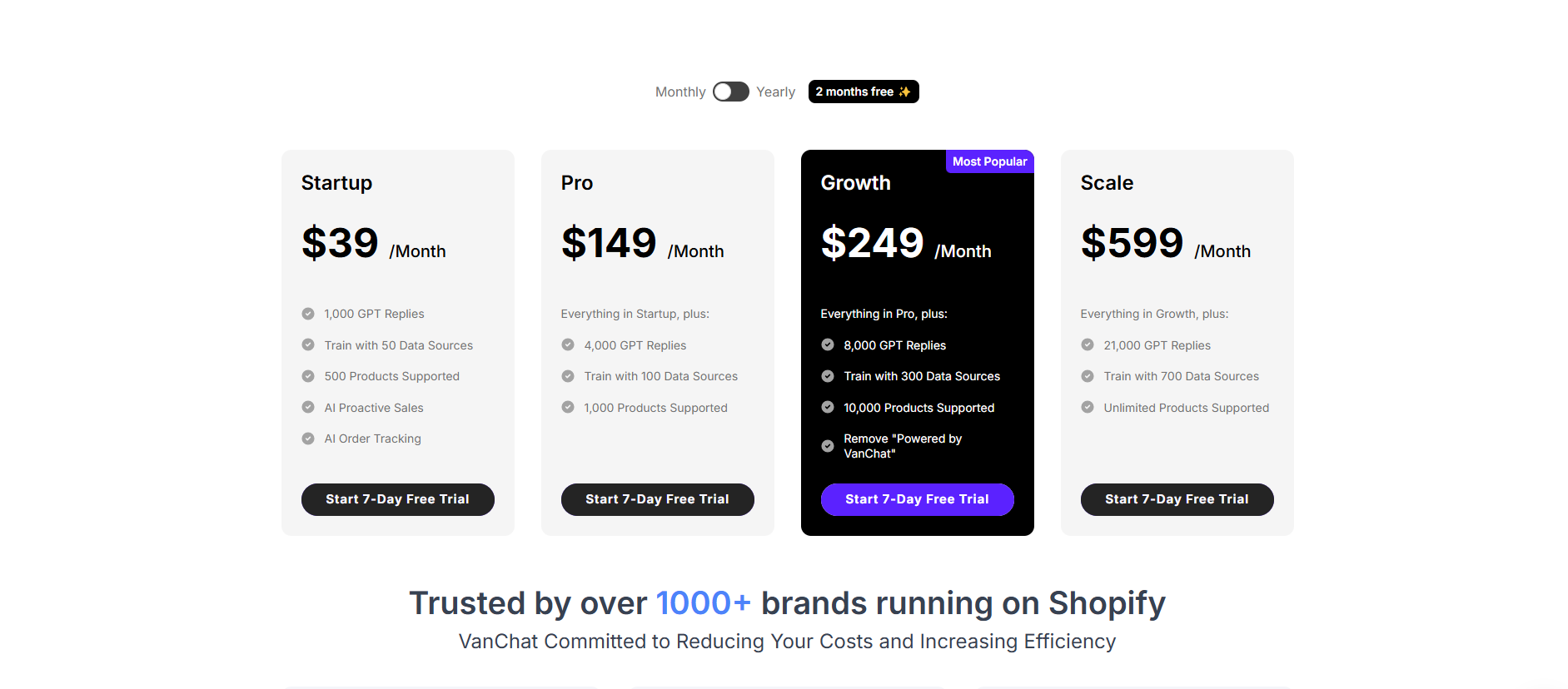Start the Scale plan 7-day free trial
Viewport: 1568px width, 689px height.
pyautogui.click(x=1177, y=499)
